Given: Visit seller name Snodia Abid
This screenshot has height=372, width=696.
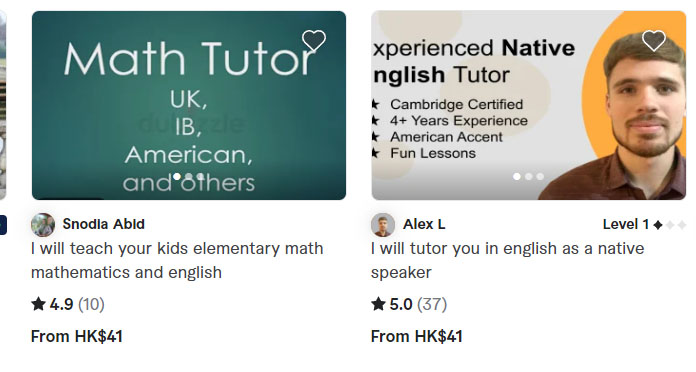Looking at the screenshot, I should (103, 224).
